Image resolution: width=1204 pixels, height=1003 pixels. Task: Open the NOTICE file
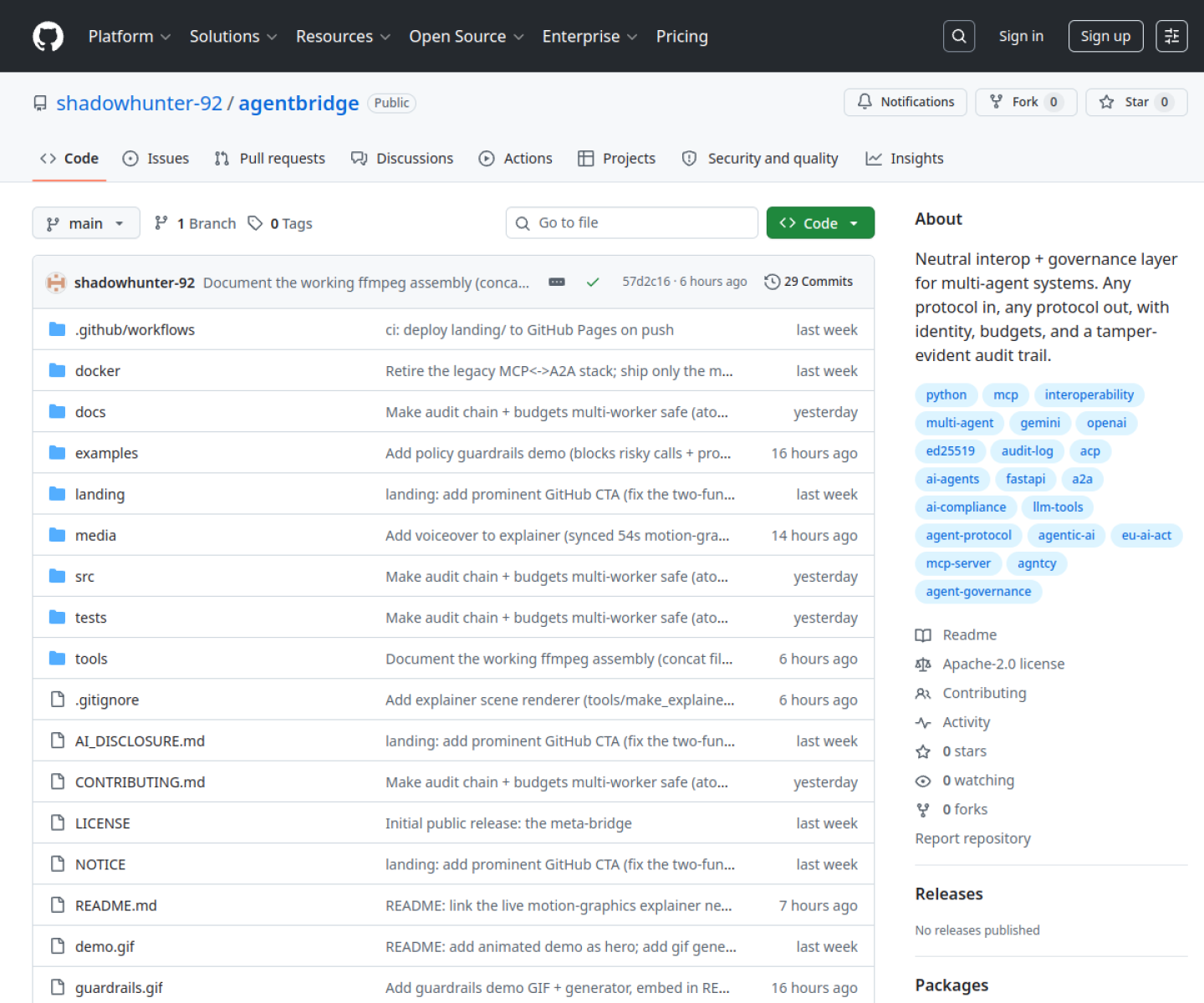100,864
